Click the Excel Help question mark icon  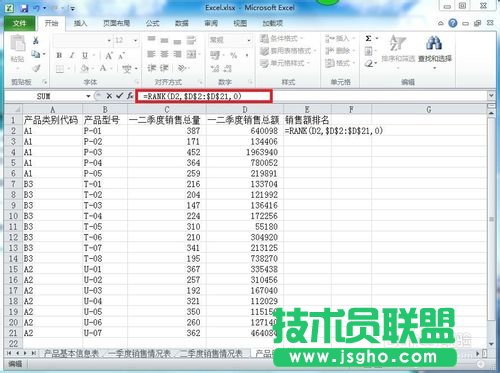coord(453,23)
